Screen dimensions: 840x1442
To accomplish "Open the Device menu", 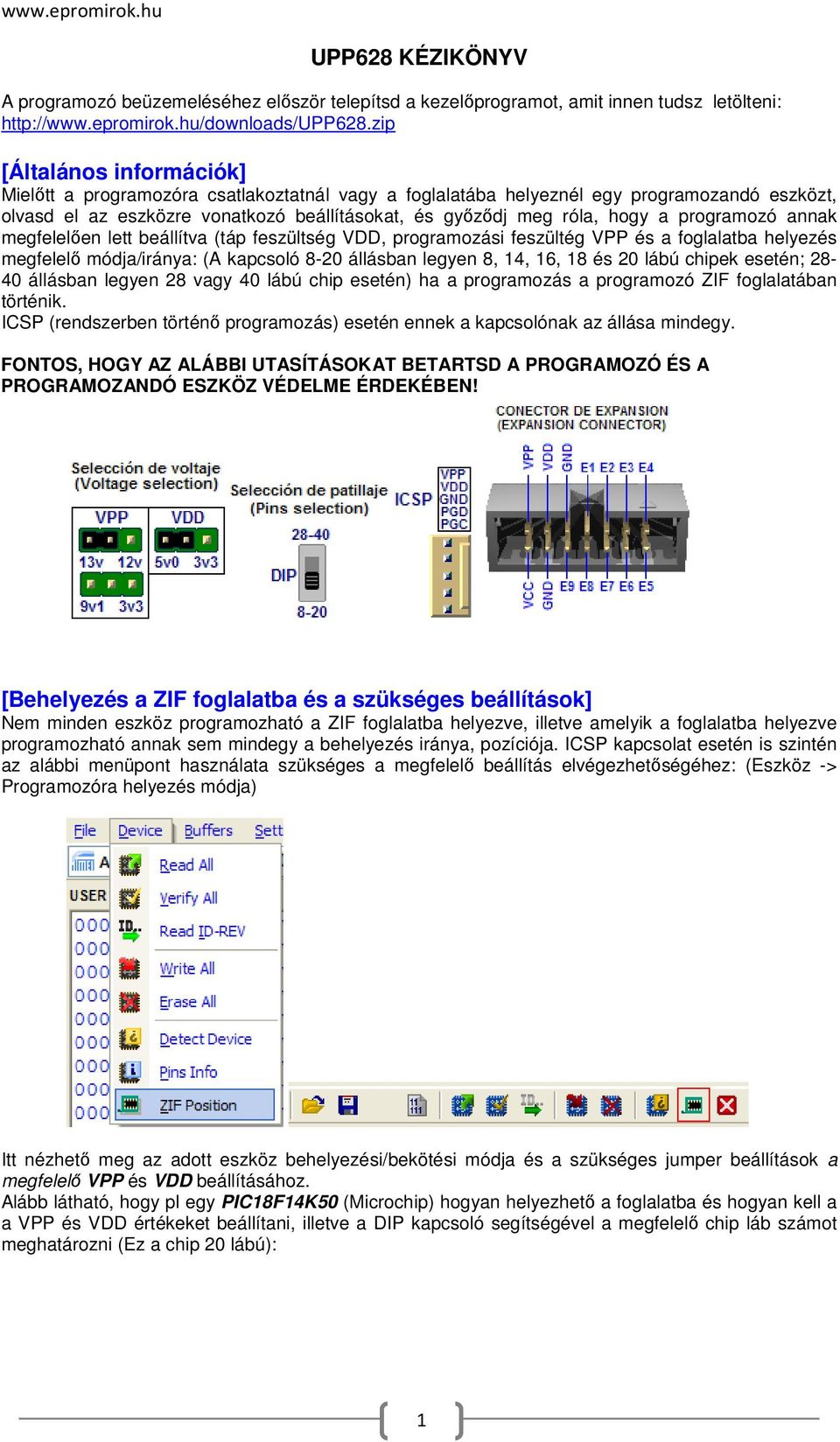I will pos(140,830).
